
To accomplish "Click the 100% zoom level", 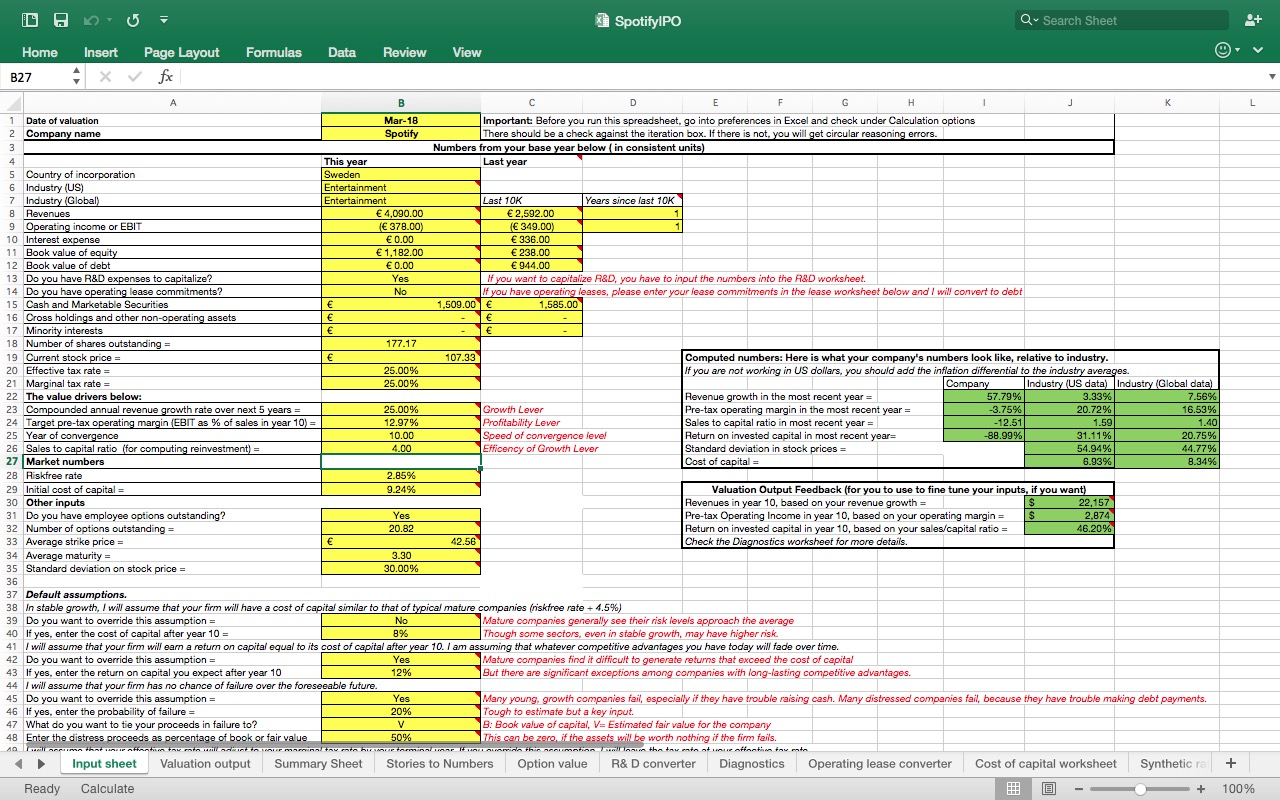I will click(1238, 788).
